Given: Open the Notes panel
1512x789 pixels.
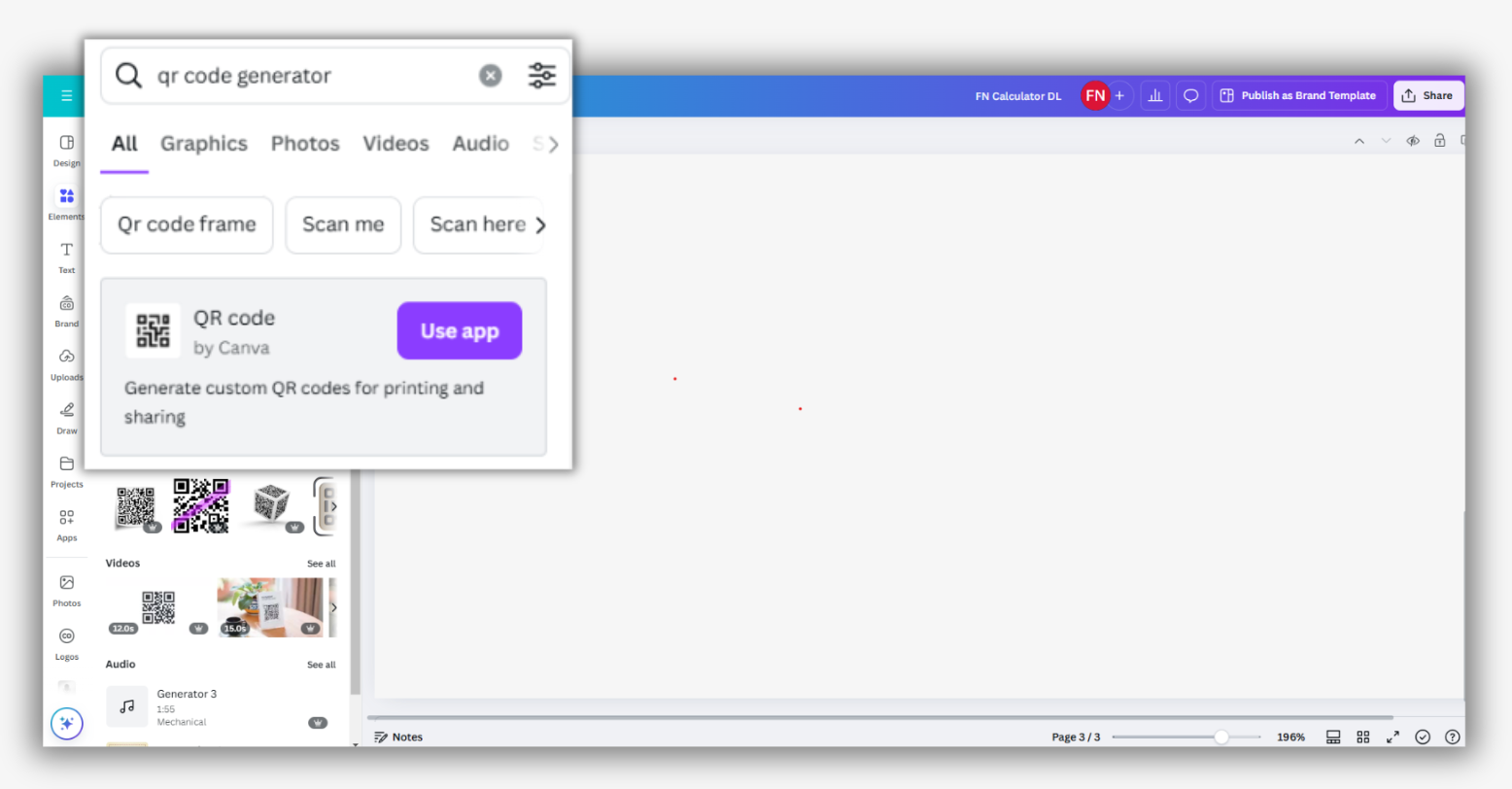Looking at the screenshot, I should coord(398,737).
